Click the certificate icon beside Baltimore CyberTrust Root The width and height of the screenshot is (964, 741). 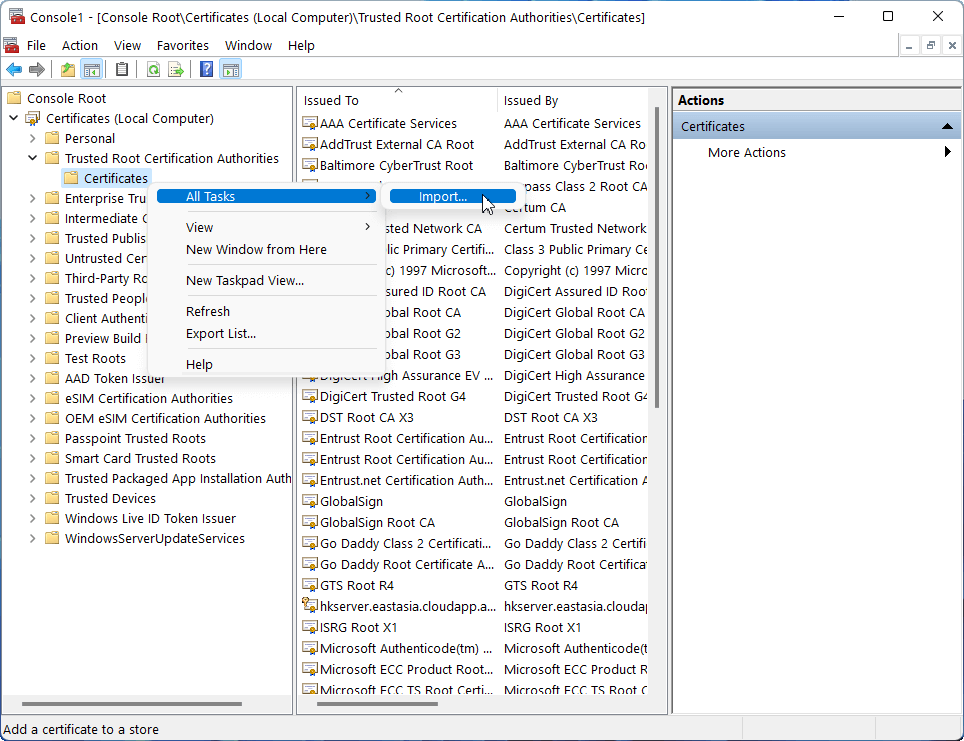pyautogui.click(x=310, y=165)
